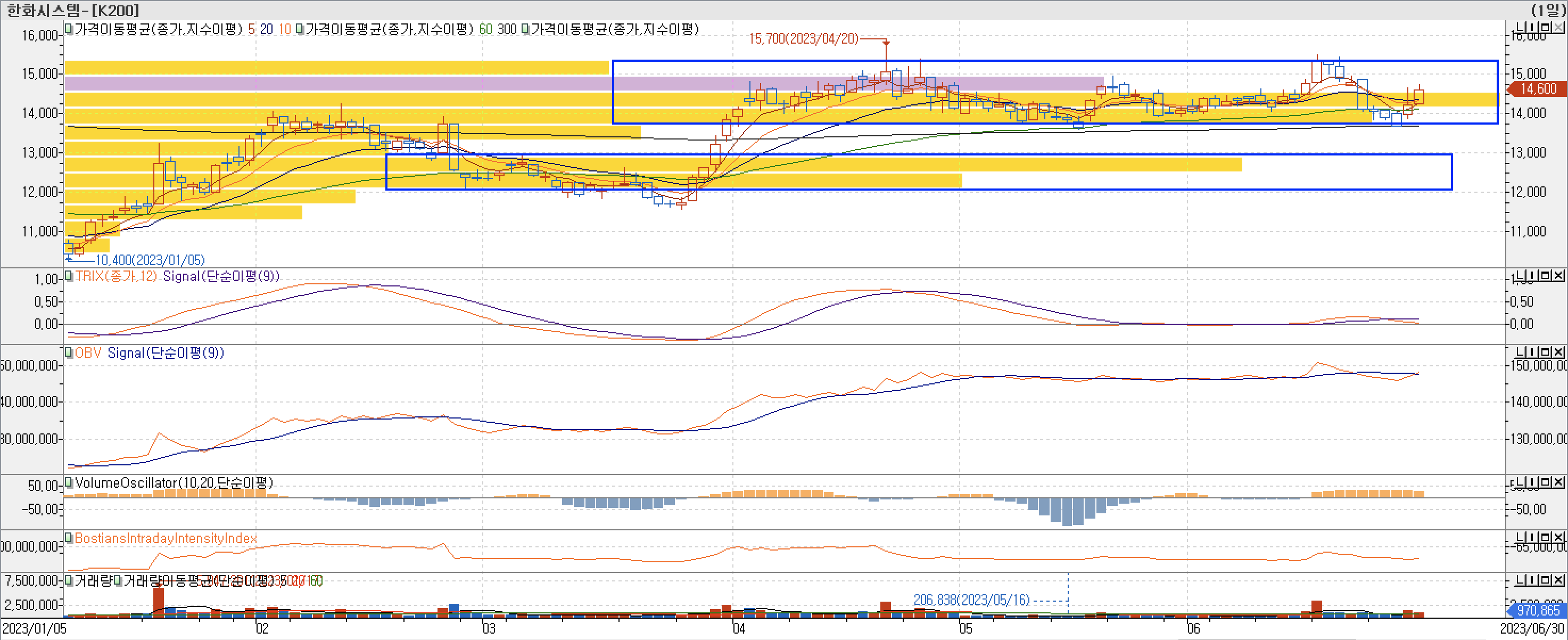Click the vertical bar icon on the BostiansIntradayIntensityIndex panel

(x=1532, y=537)
